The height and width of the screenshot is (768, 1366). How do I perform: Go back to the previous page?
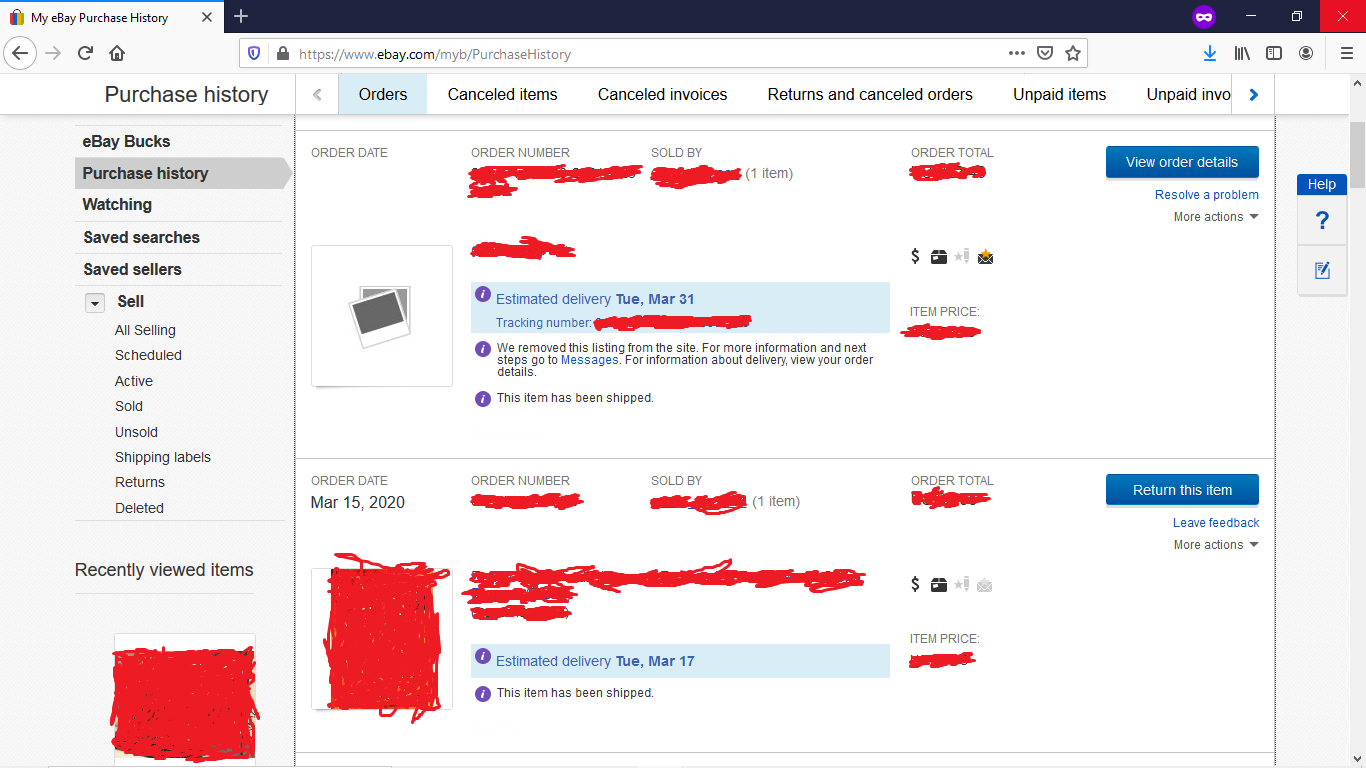pyautogui.click(x=22, y=53)
